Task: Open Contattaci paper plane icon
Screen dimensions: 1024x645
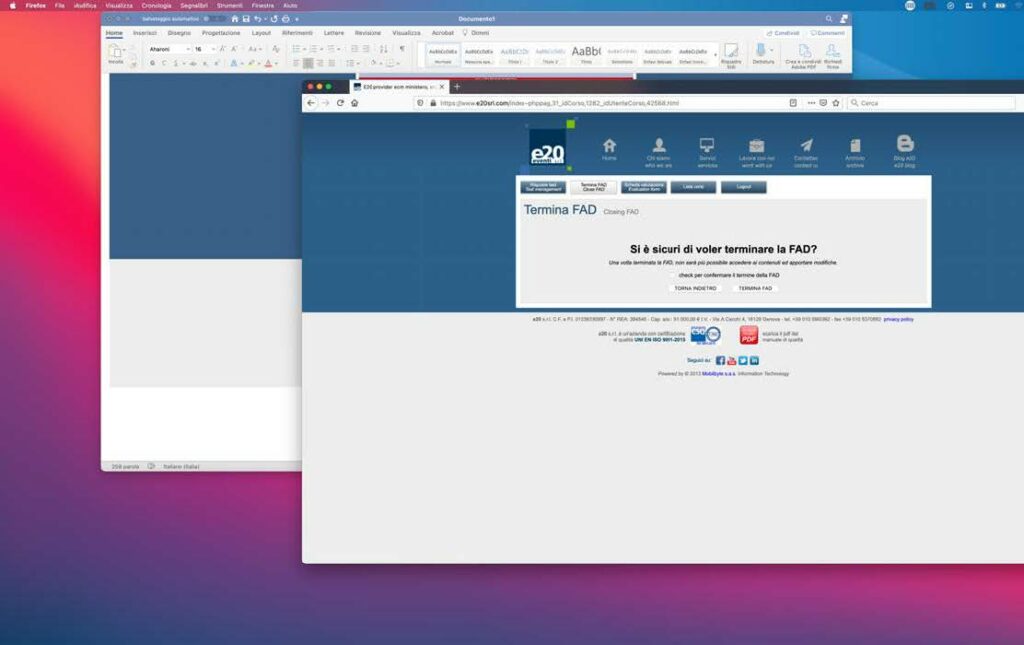Action: click(807, 146)
